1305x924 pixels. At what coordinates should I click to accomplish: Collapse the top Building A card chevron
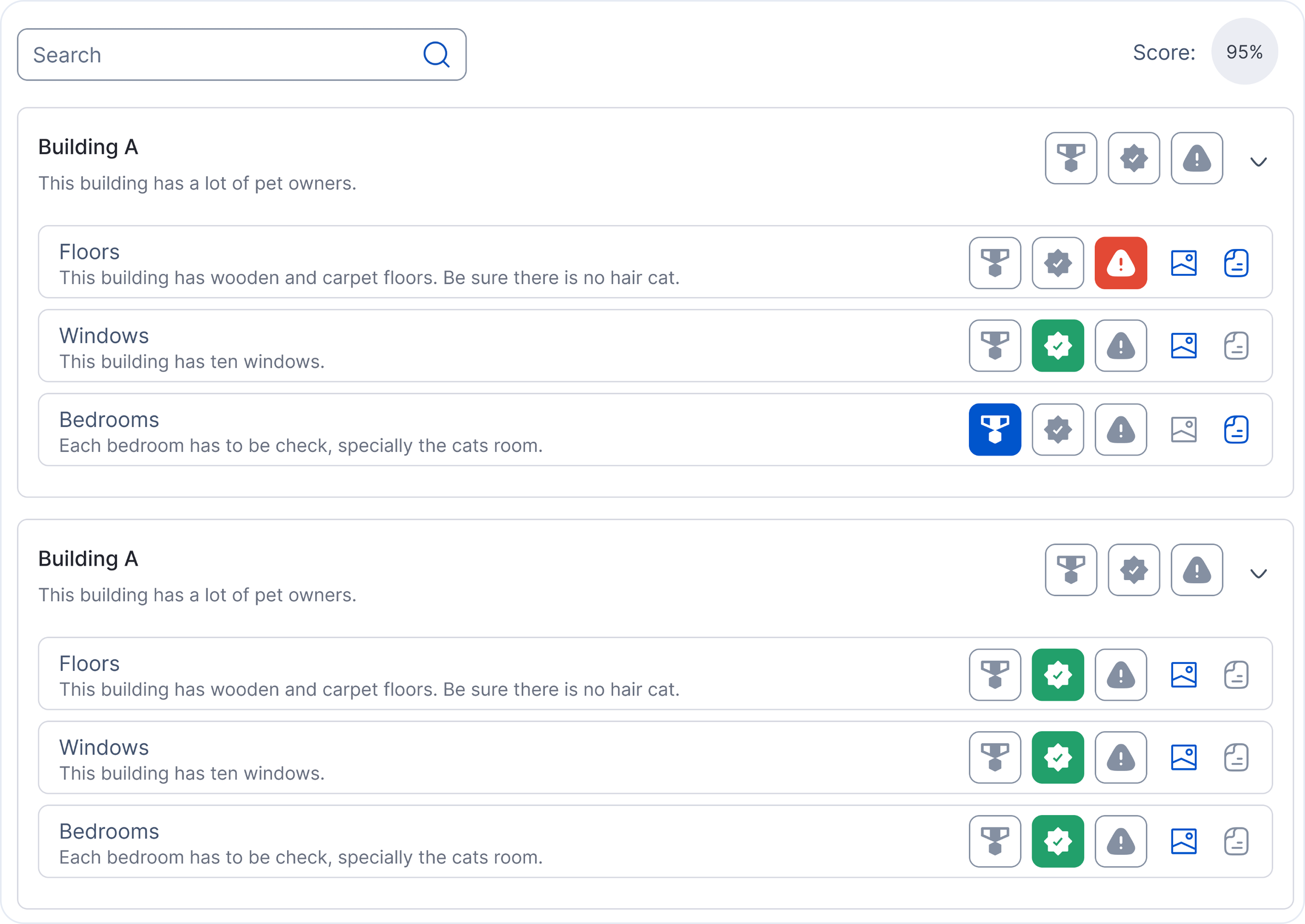point(1258,162)
